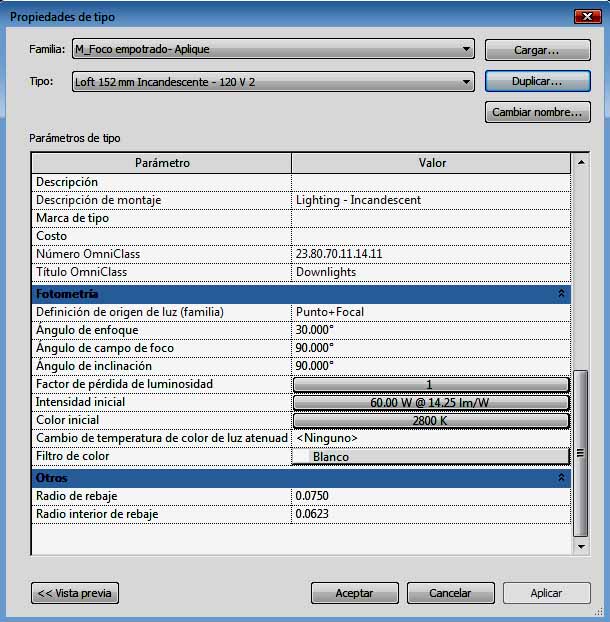Click the Parámetro column header

(x=162, y=163)
